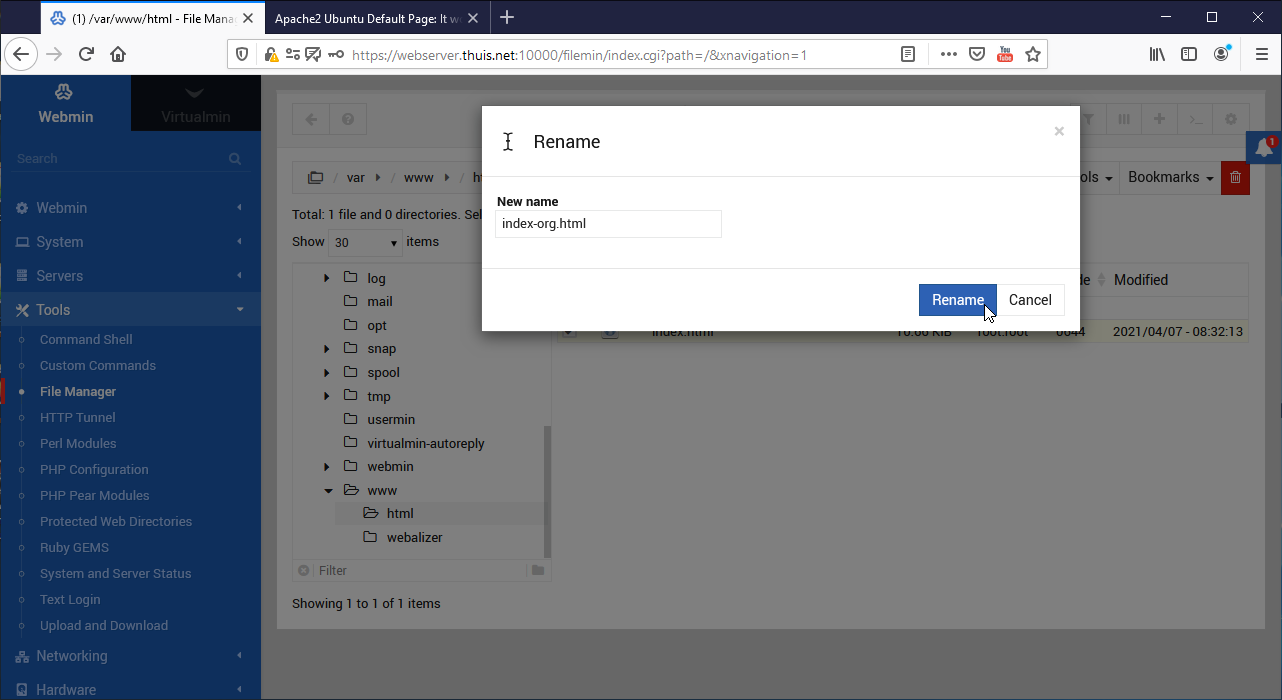Screen dimensions: 1282x700
Task: Switch to the Virtualmin tab
Action: point(196,105)
